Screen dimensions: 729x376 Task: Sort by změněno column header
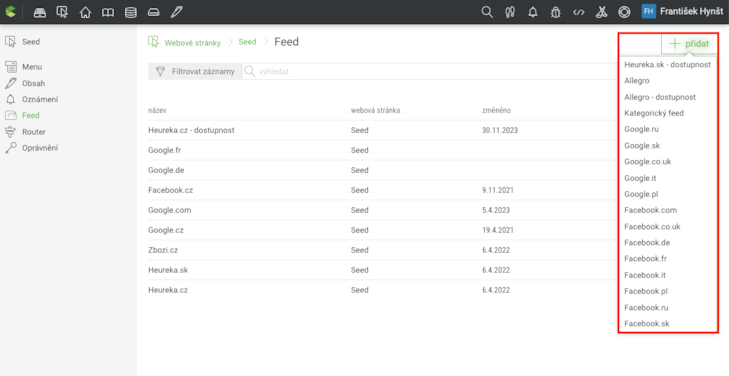coord(497,111)
